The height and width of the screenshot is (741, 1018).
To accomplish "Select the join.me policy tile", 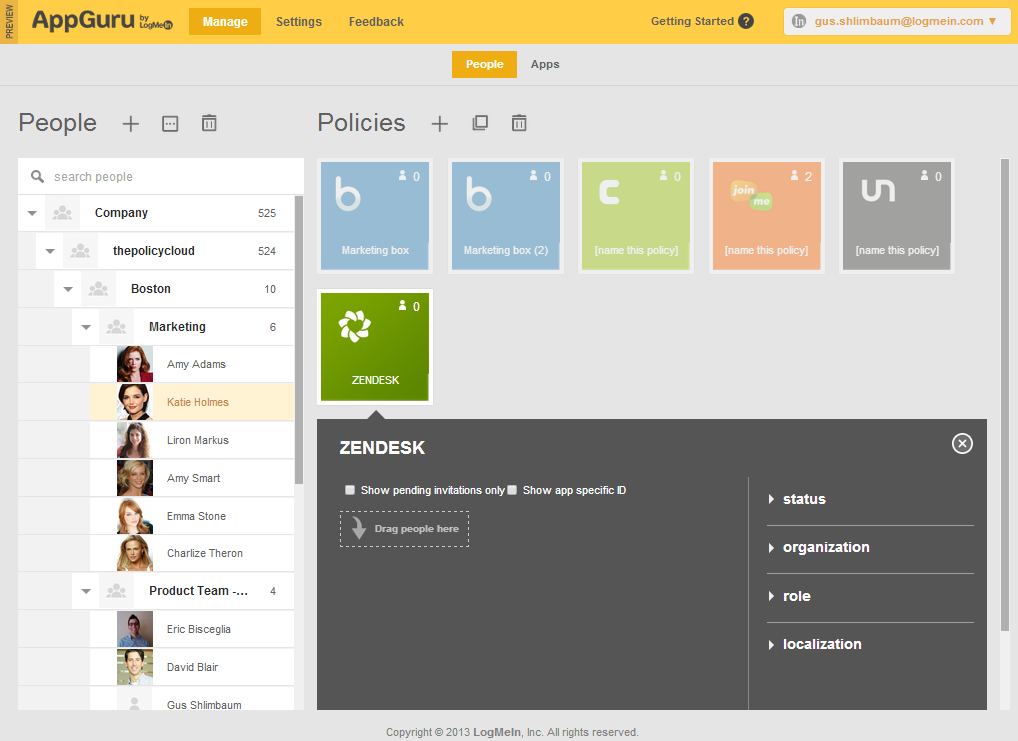I will point(766,215).
